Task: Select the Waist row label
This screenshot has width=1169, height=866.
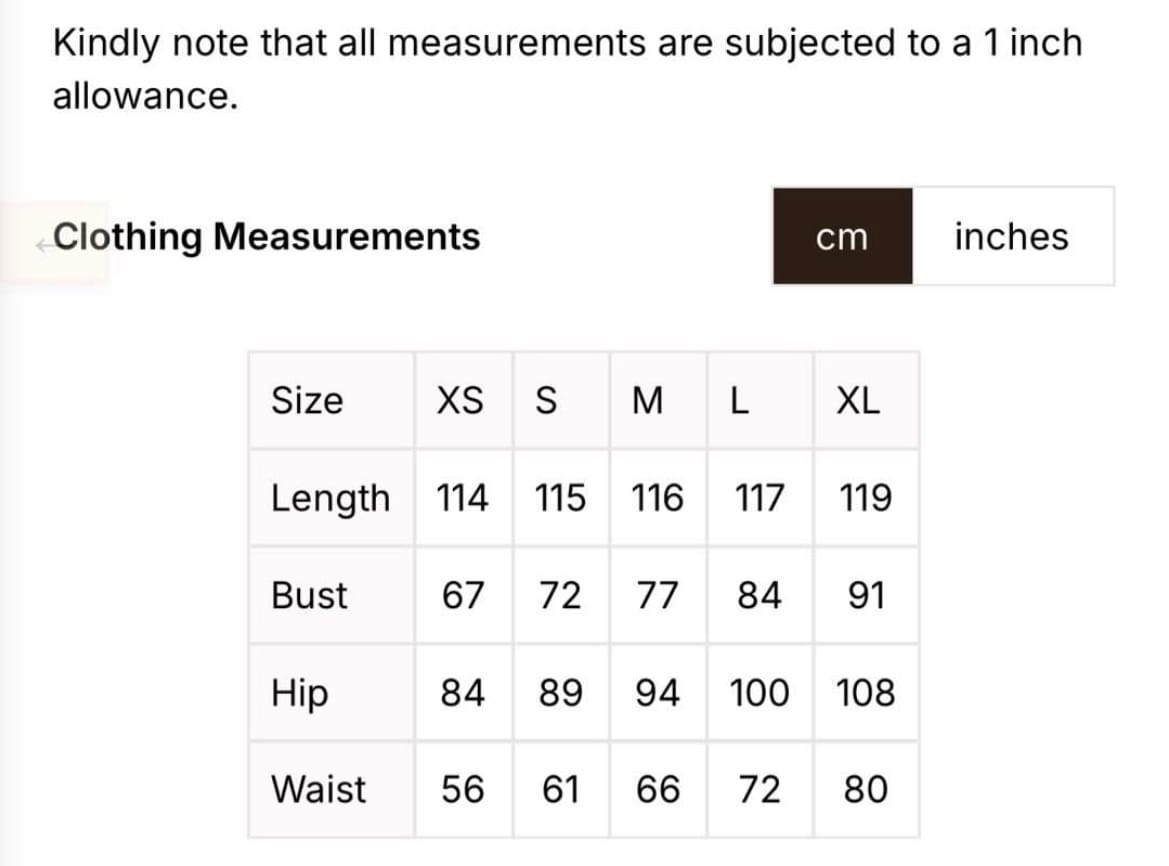Action: click(x=319, y=790)
